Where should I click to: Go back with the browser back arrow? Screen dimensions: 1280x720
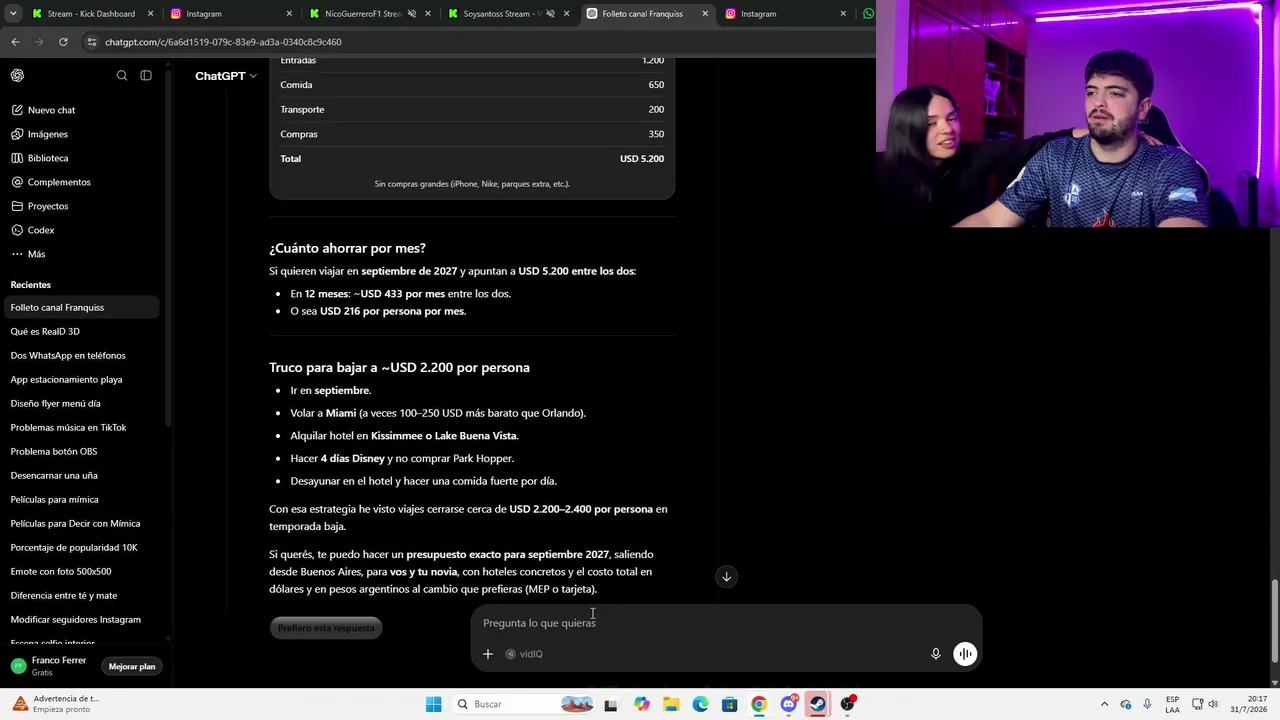(15, 42)
